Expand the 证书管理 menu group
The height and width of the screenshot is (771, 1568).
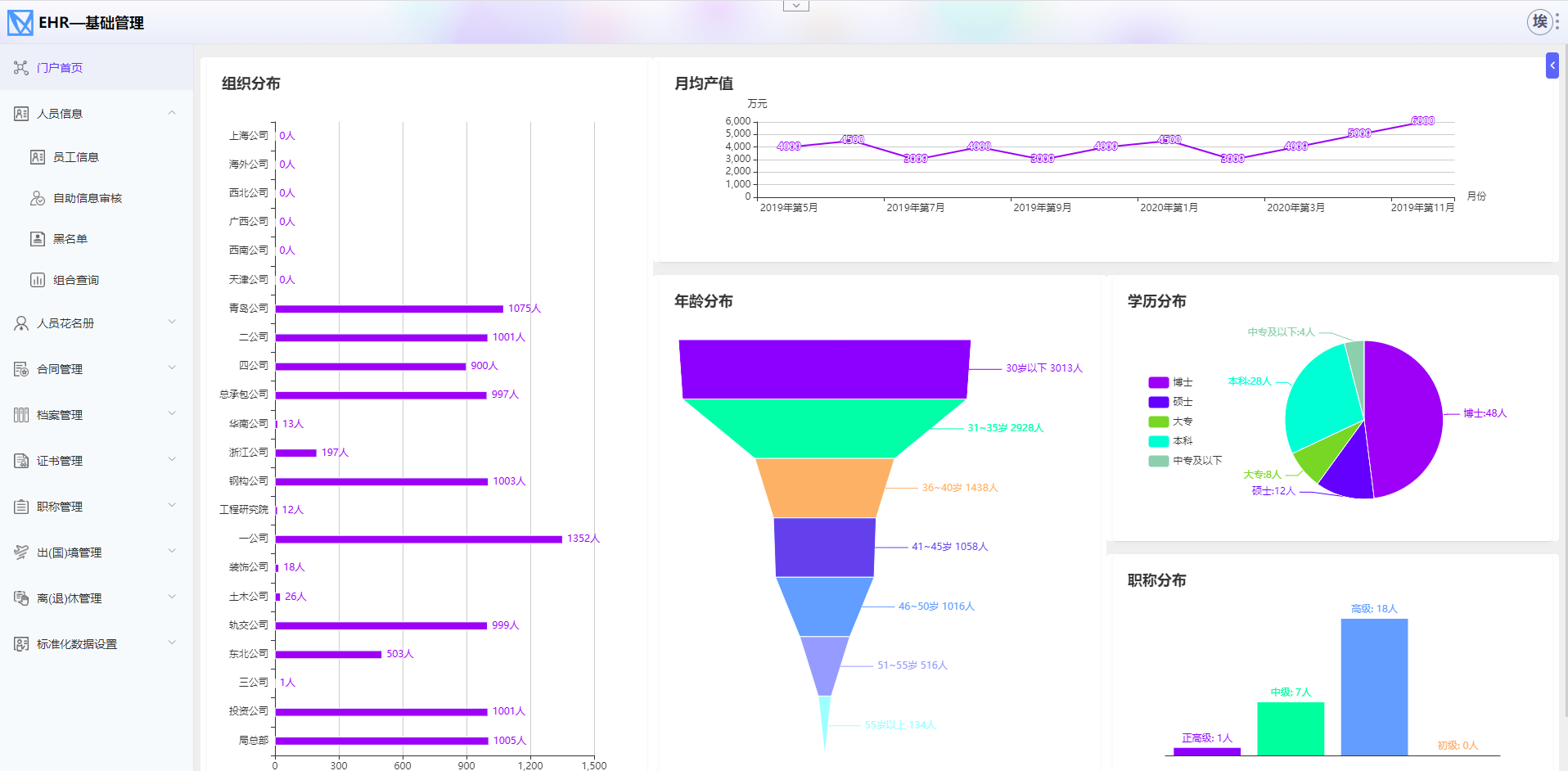pyautogui.click(x=172, y=460)
